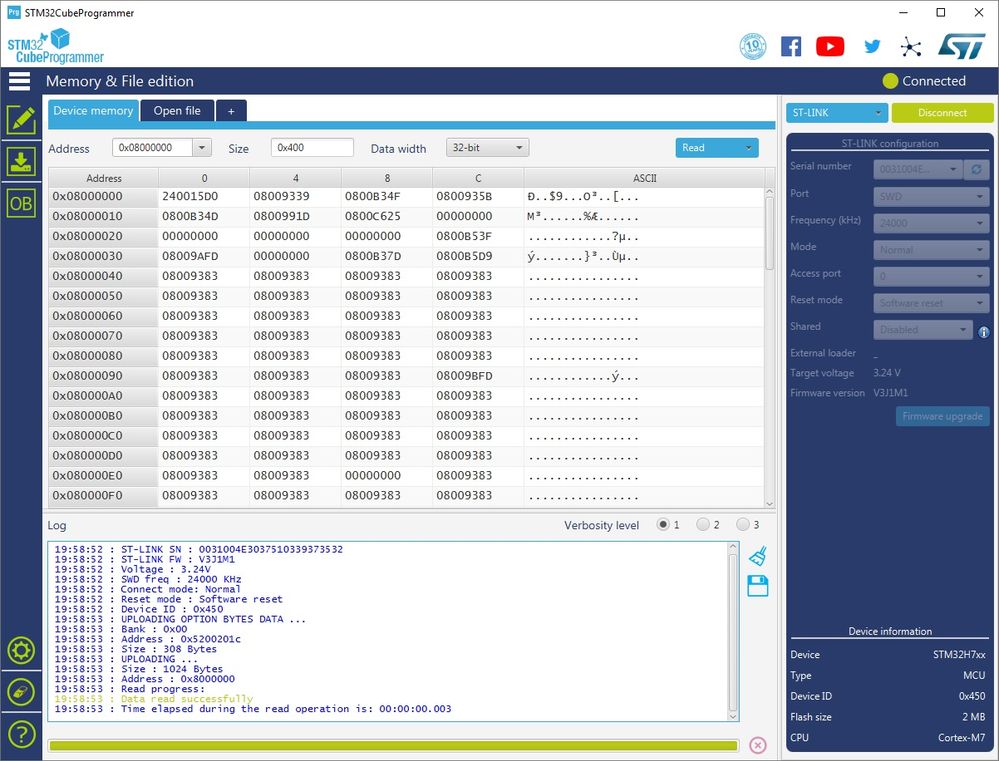999x761 pixels.
Task: Open the Port SWD dropdown
Action: (x=931, y=196)
